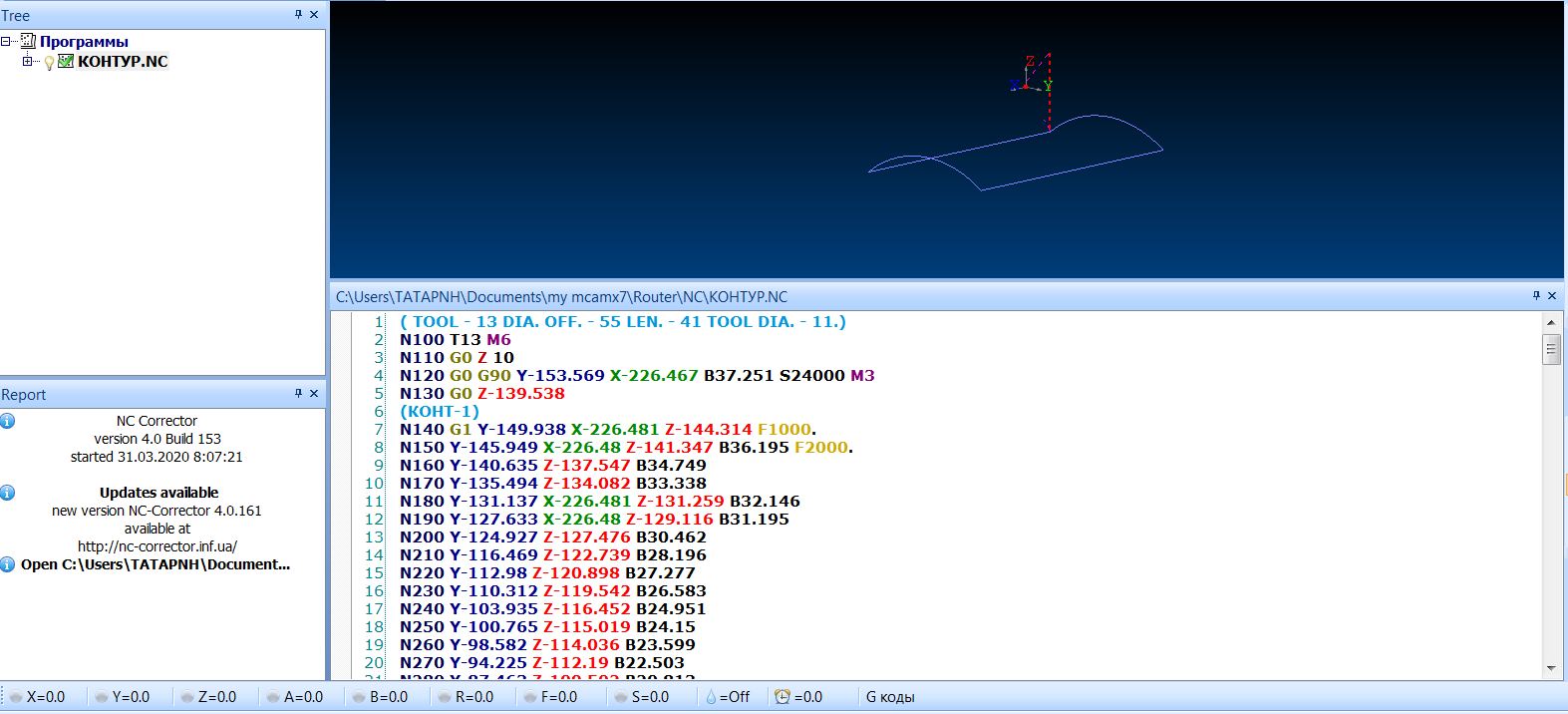Click the A=0.0 status bar indicator
Screen dimensions: 1568x714
(295, 697)
